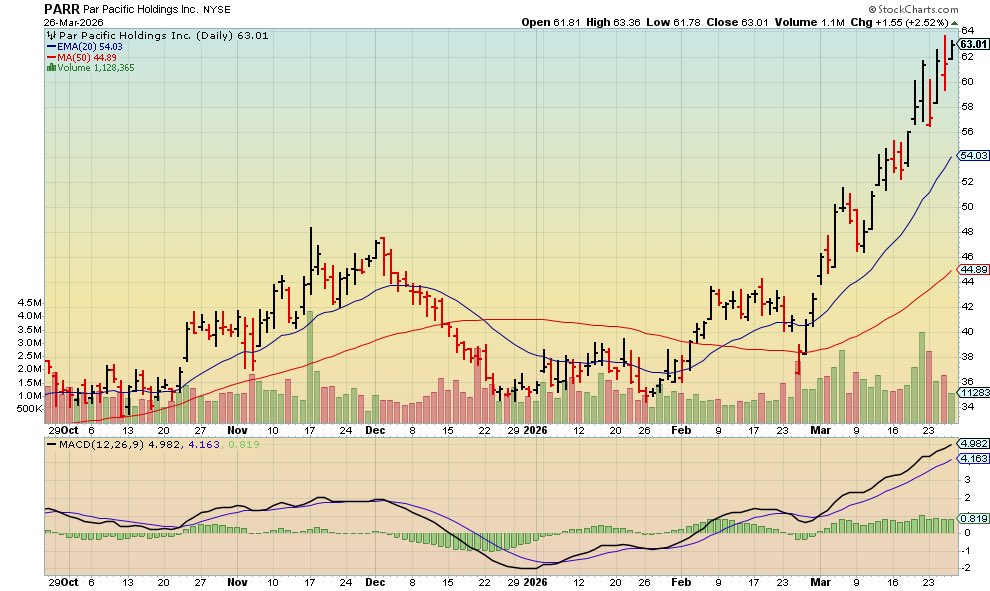Click the 500K volume scale label
Image resolution: width=990 pixels, height=591 pixels.
tap(30, 409)
